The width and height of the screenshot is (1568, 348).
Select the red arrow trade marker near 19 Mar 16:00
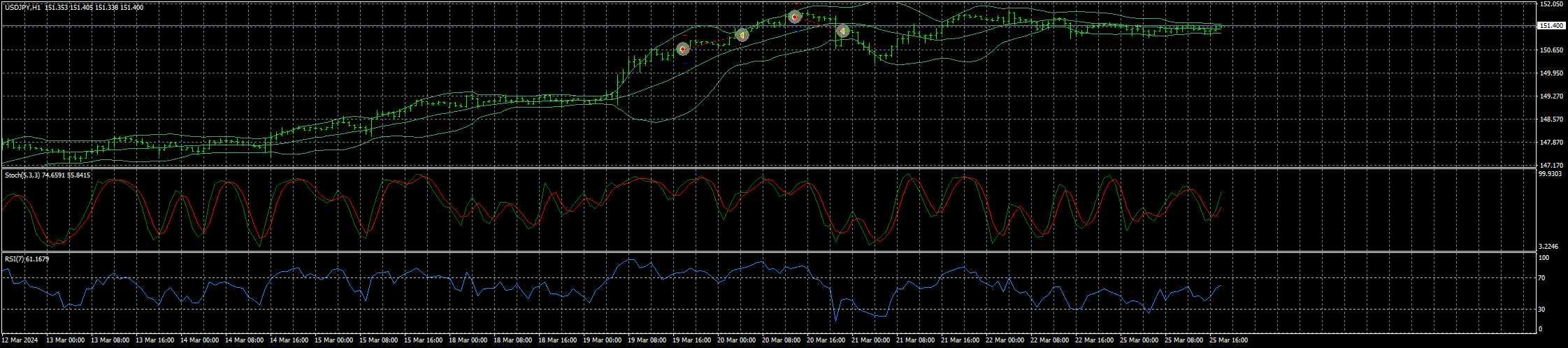click(683, 49)
